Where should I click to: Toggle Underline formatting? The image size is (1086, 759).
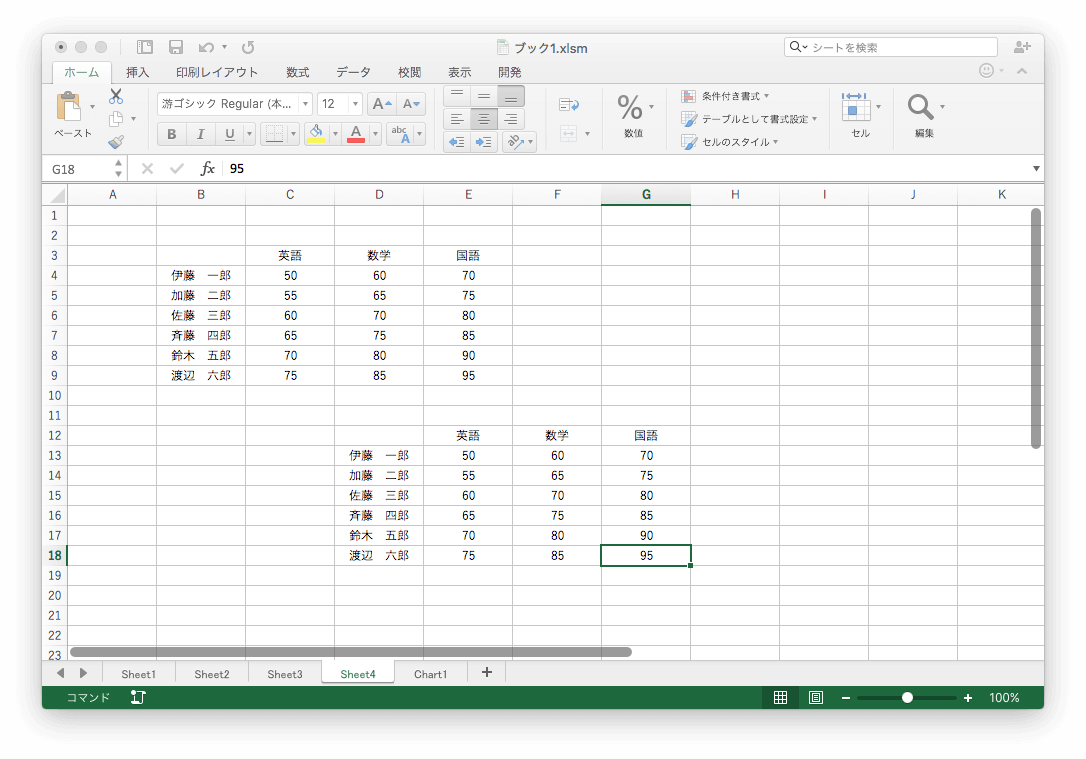coord(229,134)
